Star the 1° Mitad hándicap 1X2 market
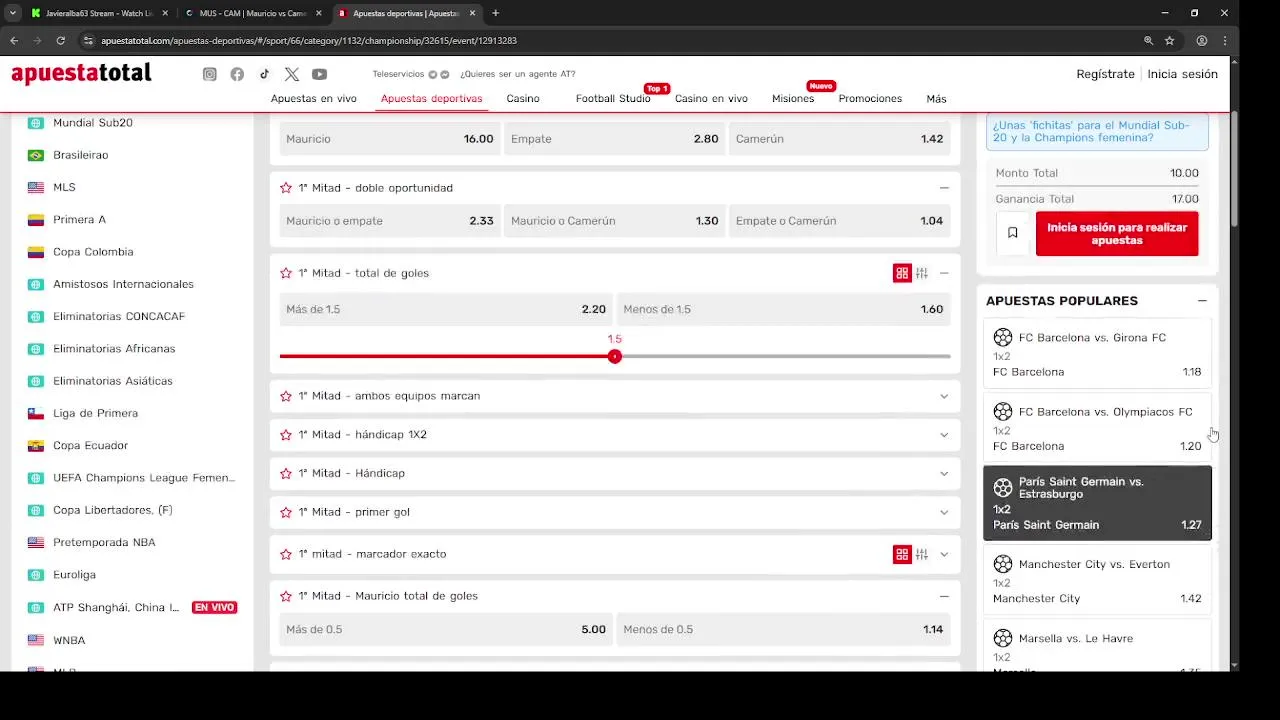 coord(286,435)
